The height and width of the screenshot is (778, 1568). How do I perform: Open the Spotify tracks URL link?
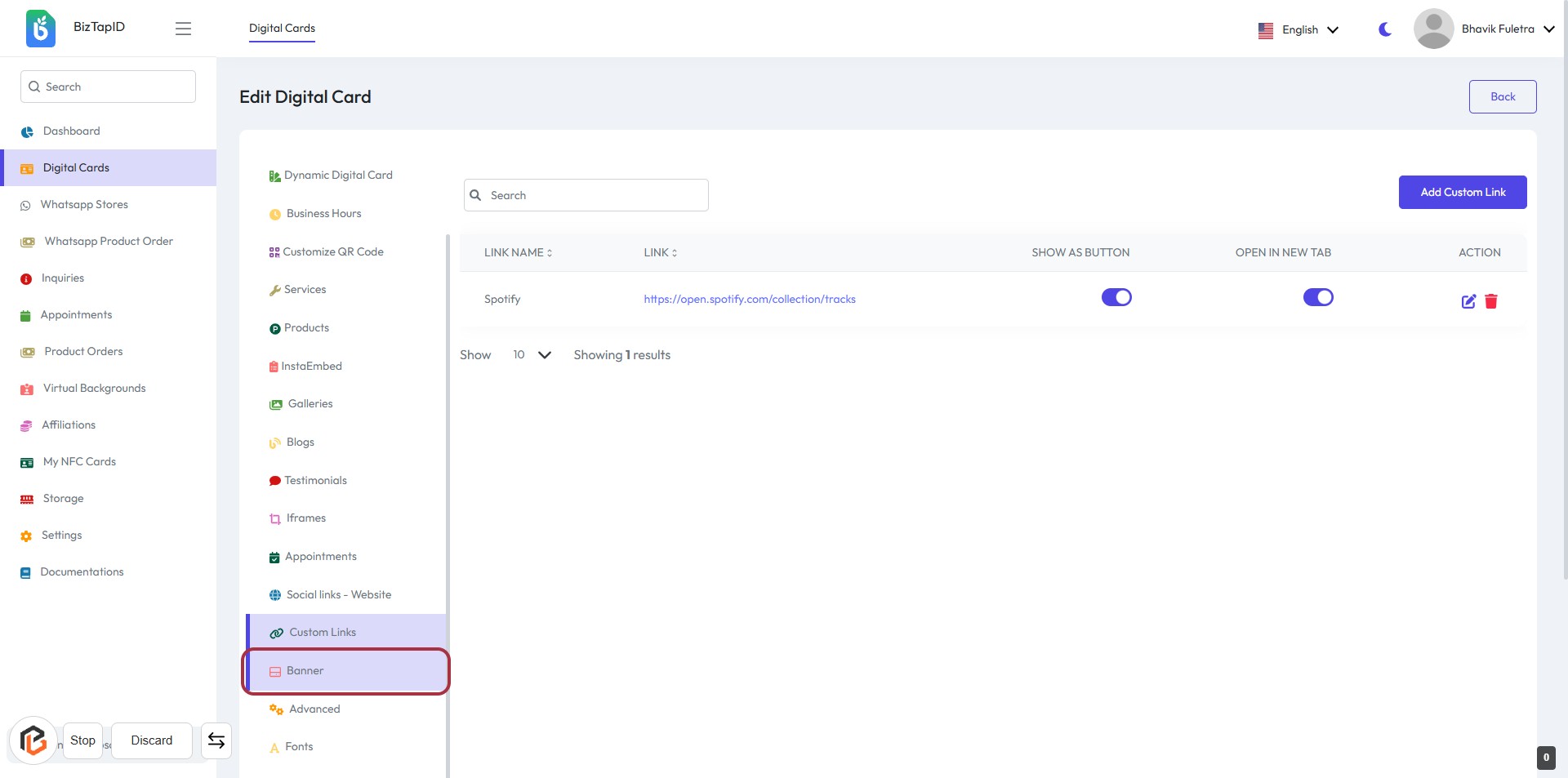(x=749, y=299)
